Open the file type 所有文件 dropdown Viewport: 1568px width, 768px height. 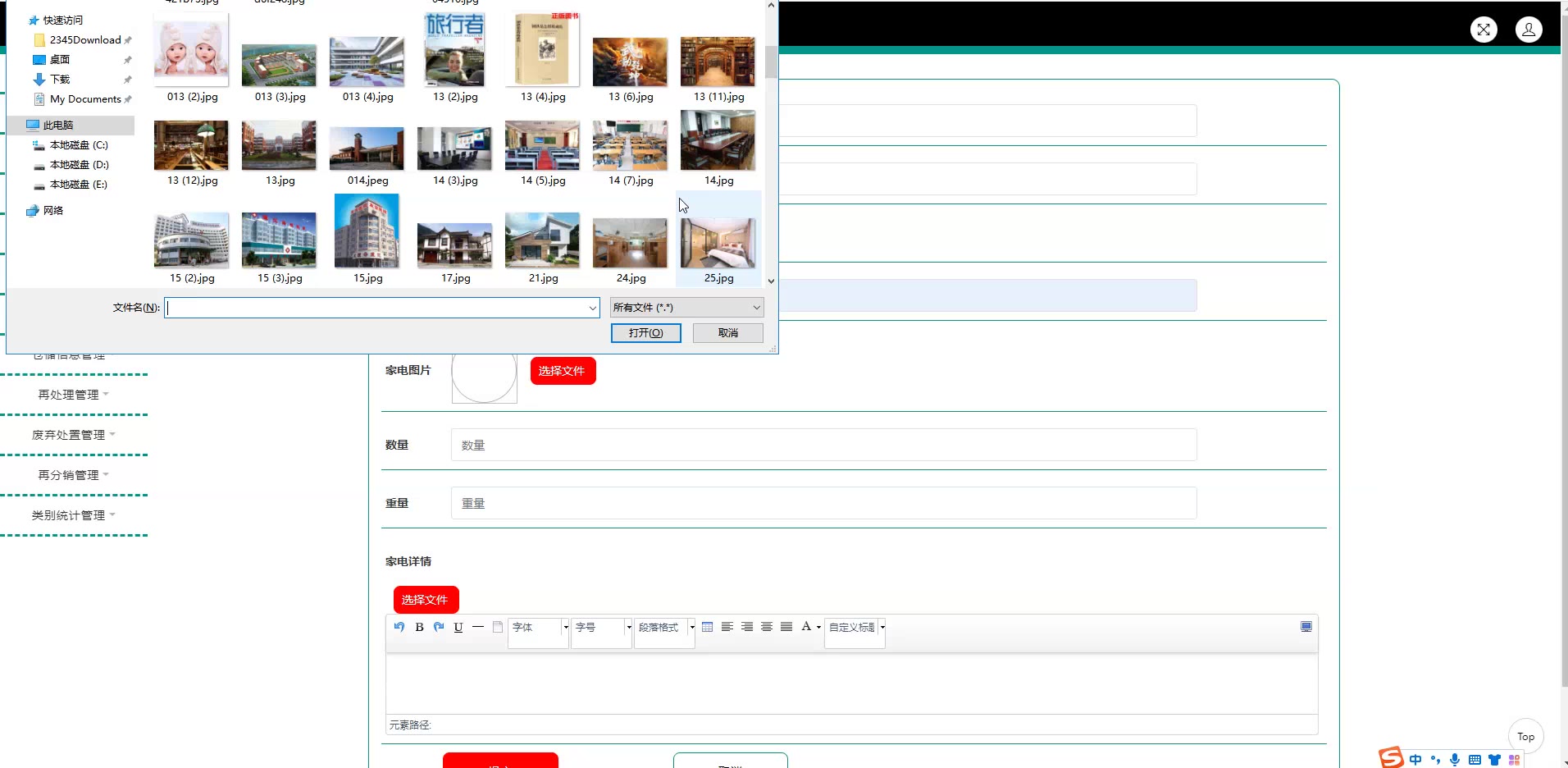point(686,308)
